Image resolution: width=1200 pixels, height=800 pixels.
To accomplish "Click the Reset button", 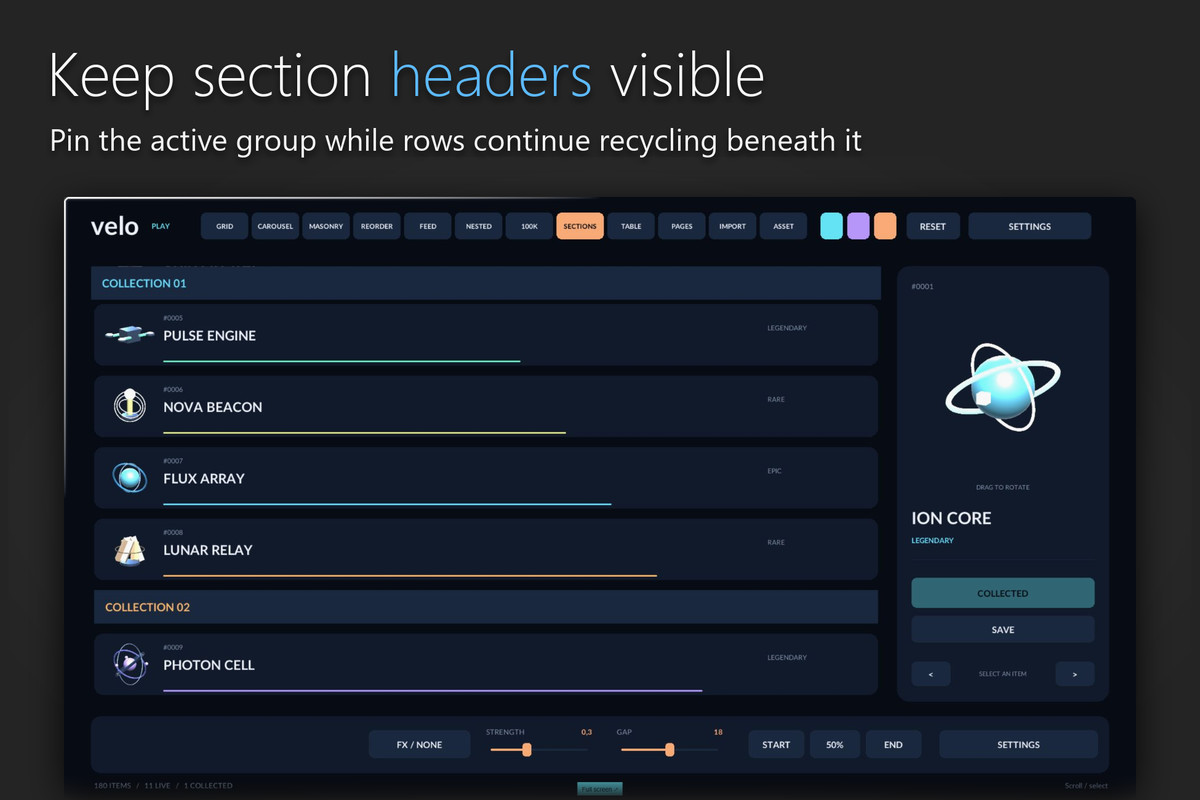I will pos(933,226).
